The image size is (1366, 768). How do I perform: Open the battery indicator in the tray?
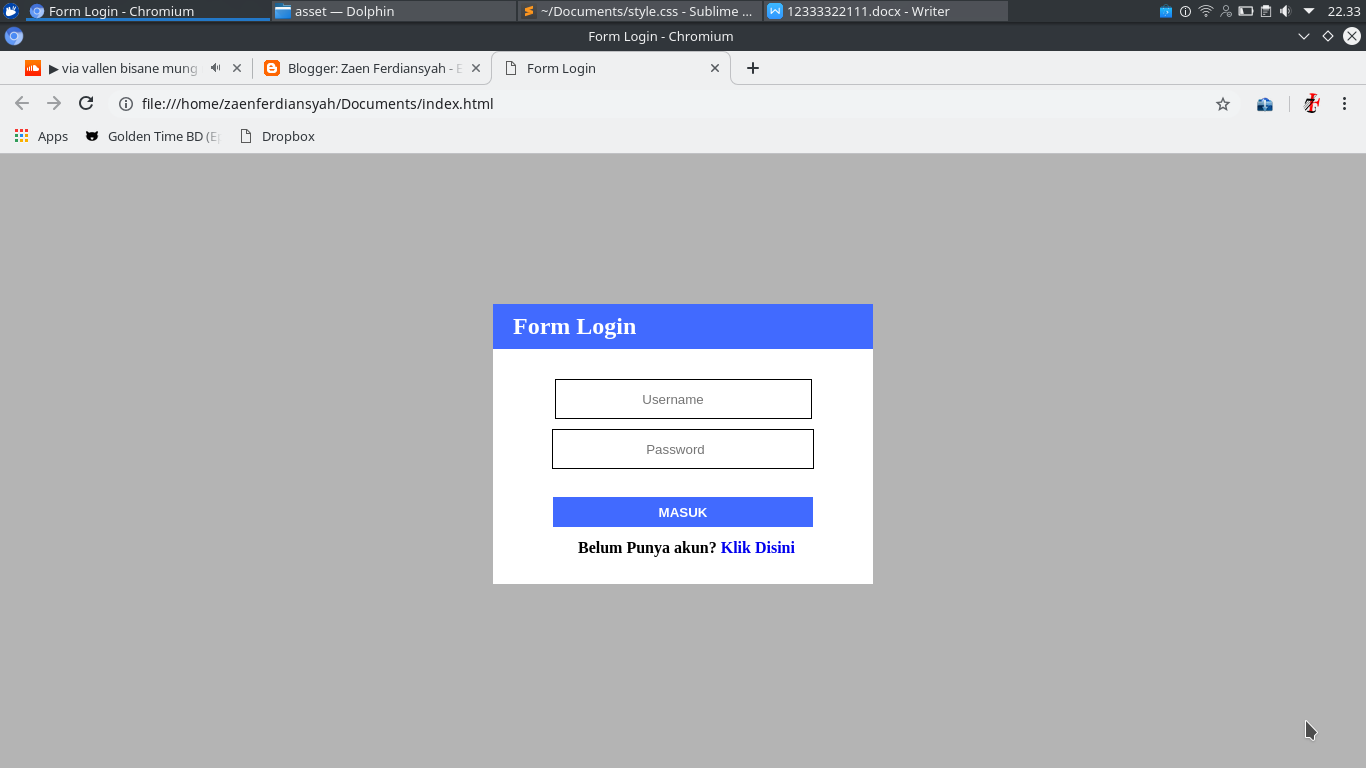[x=1246, y=11]
